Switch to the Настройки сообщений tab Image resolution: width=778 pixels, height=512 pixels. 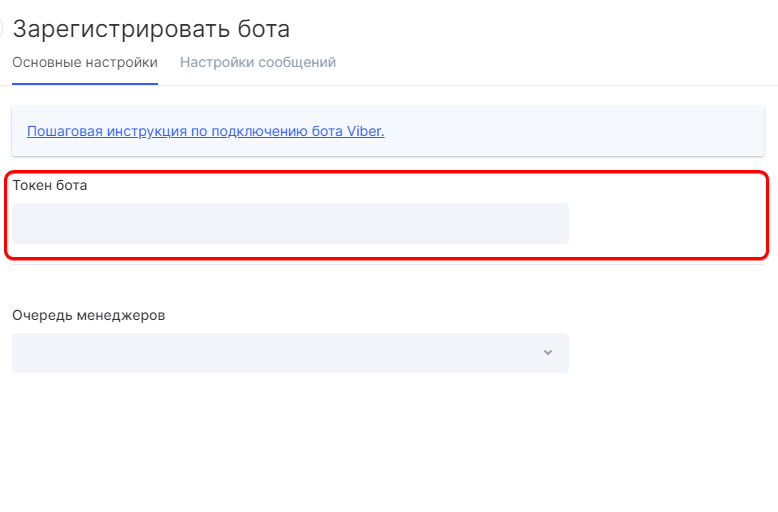(x=258, y=63)
